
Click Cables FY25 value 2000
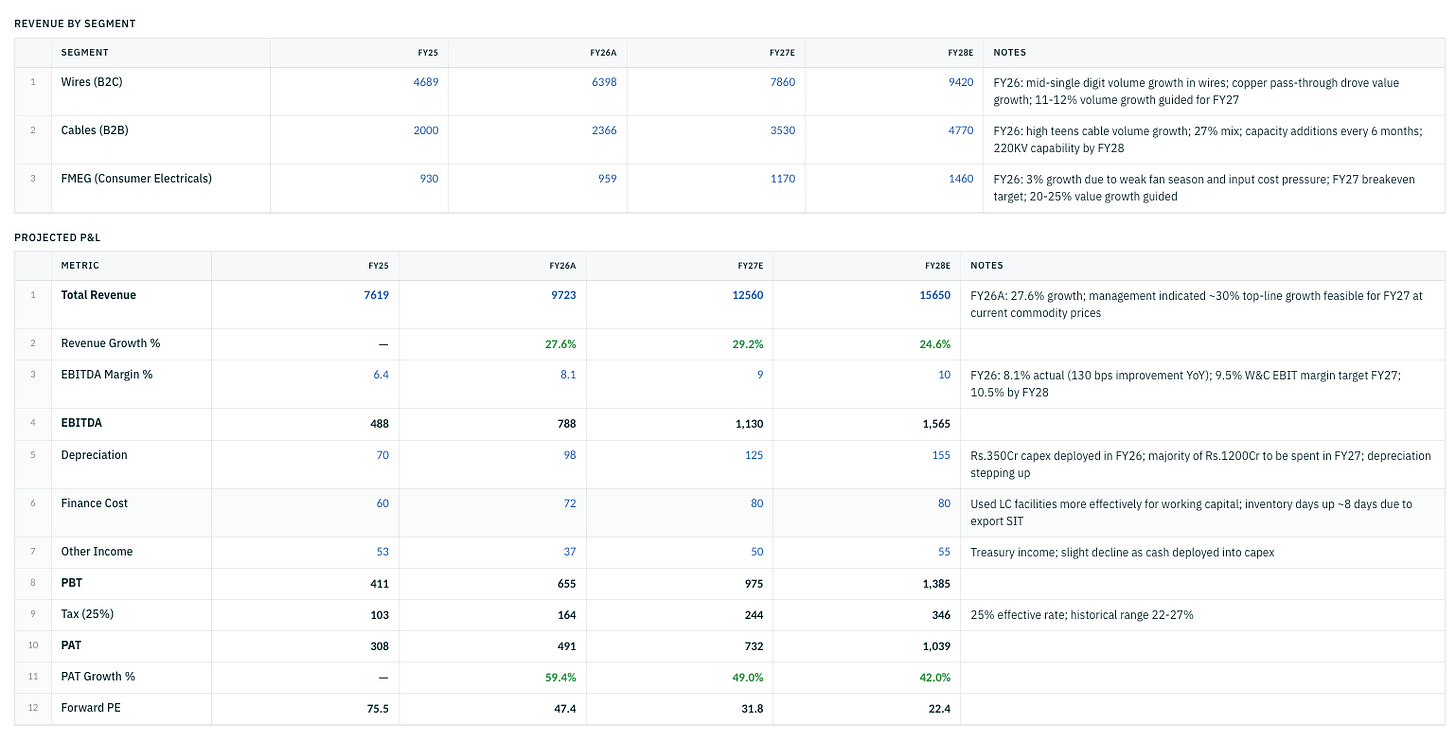[426, 130]
